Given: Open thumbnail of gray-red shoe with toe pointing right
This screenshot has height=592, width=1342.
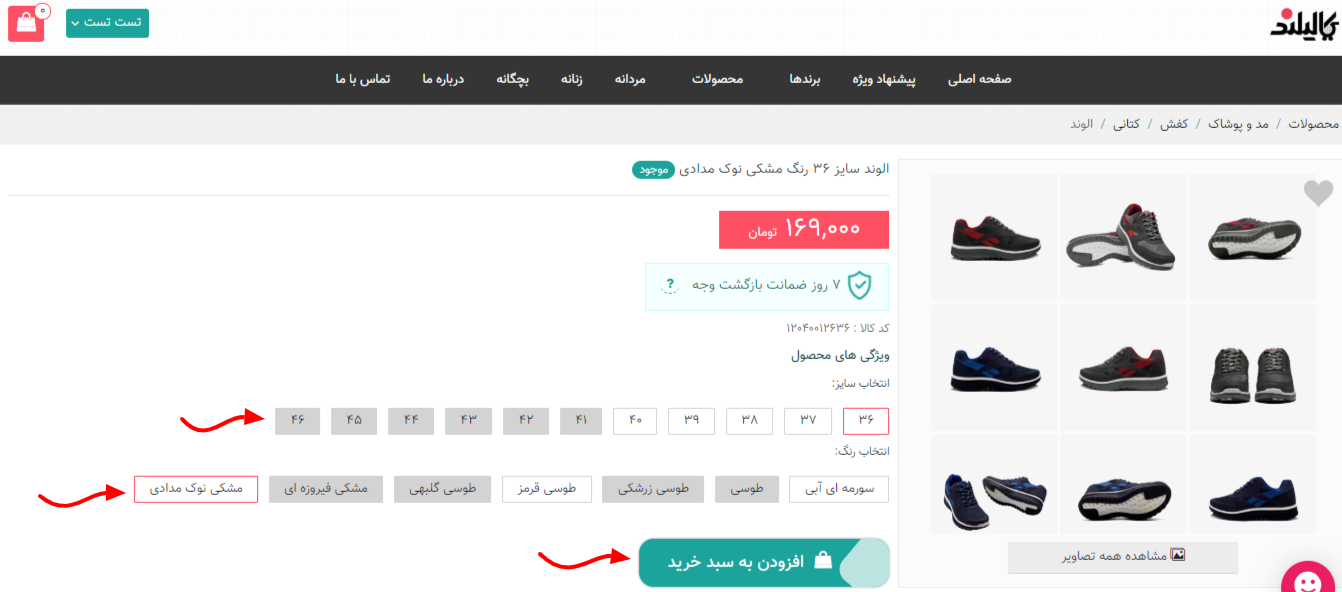Looking at the screenshot, I should tap(994, 238).
